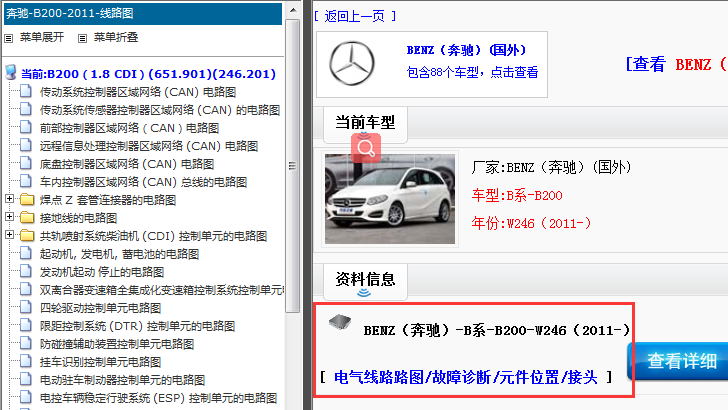Expand the 接地线的电路图 folder node

[9, 217]
